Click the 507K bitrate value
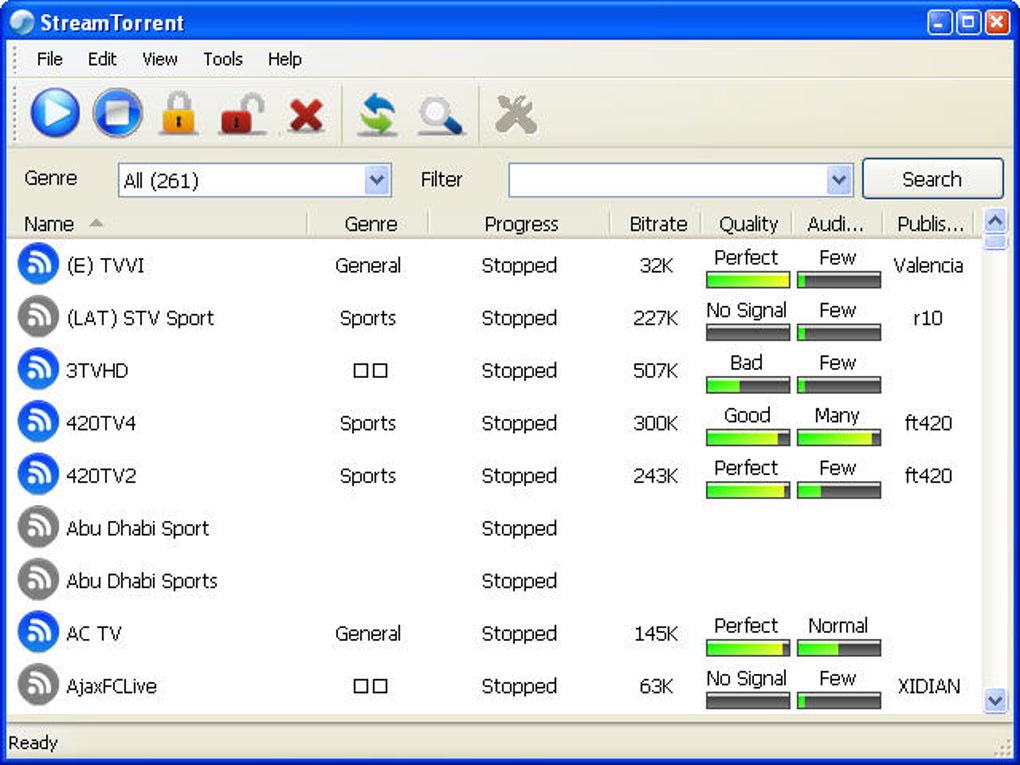Screen dimensions: 1020x765 pos(656,371)
